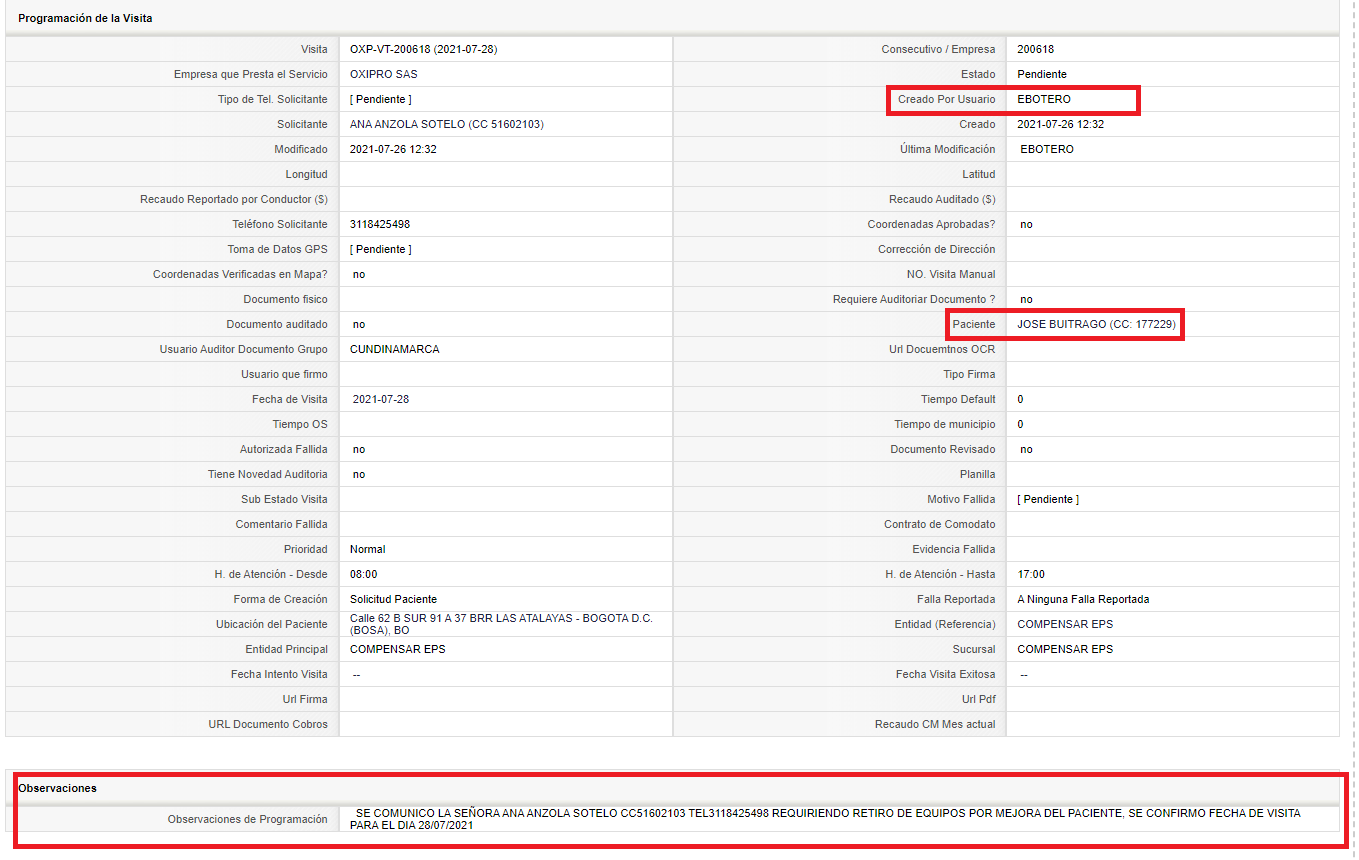Click Prioridad value 'Normal'
The image size is (1359, 860).
[x=367, y=549]
